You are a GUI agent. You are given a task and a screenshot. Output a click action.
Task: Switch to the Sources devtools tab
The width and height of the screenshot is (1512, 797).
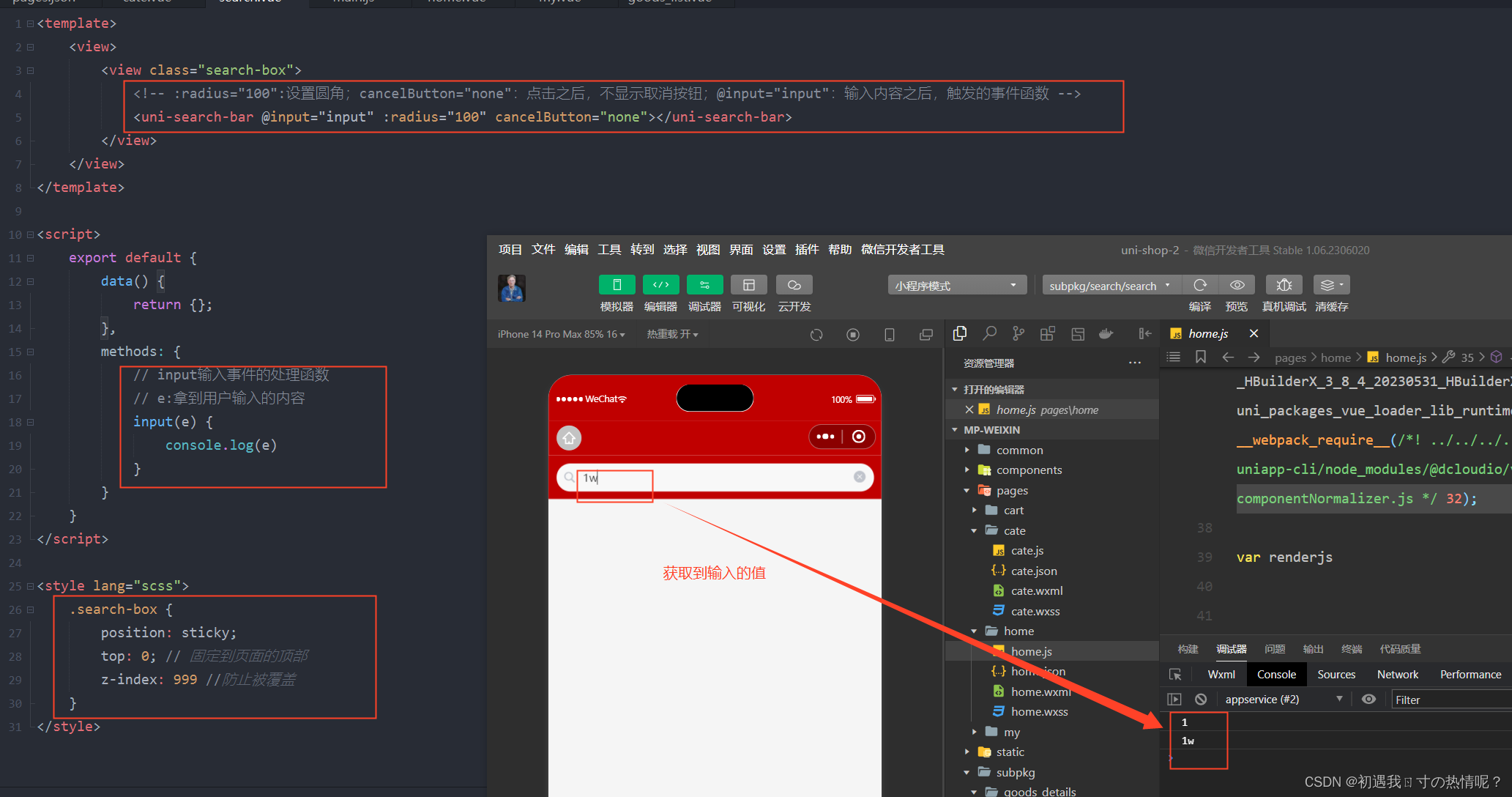tap(1336, 675)
